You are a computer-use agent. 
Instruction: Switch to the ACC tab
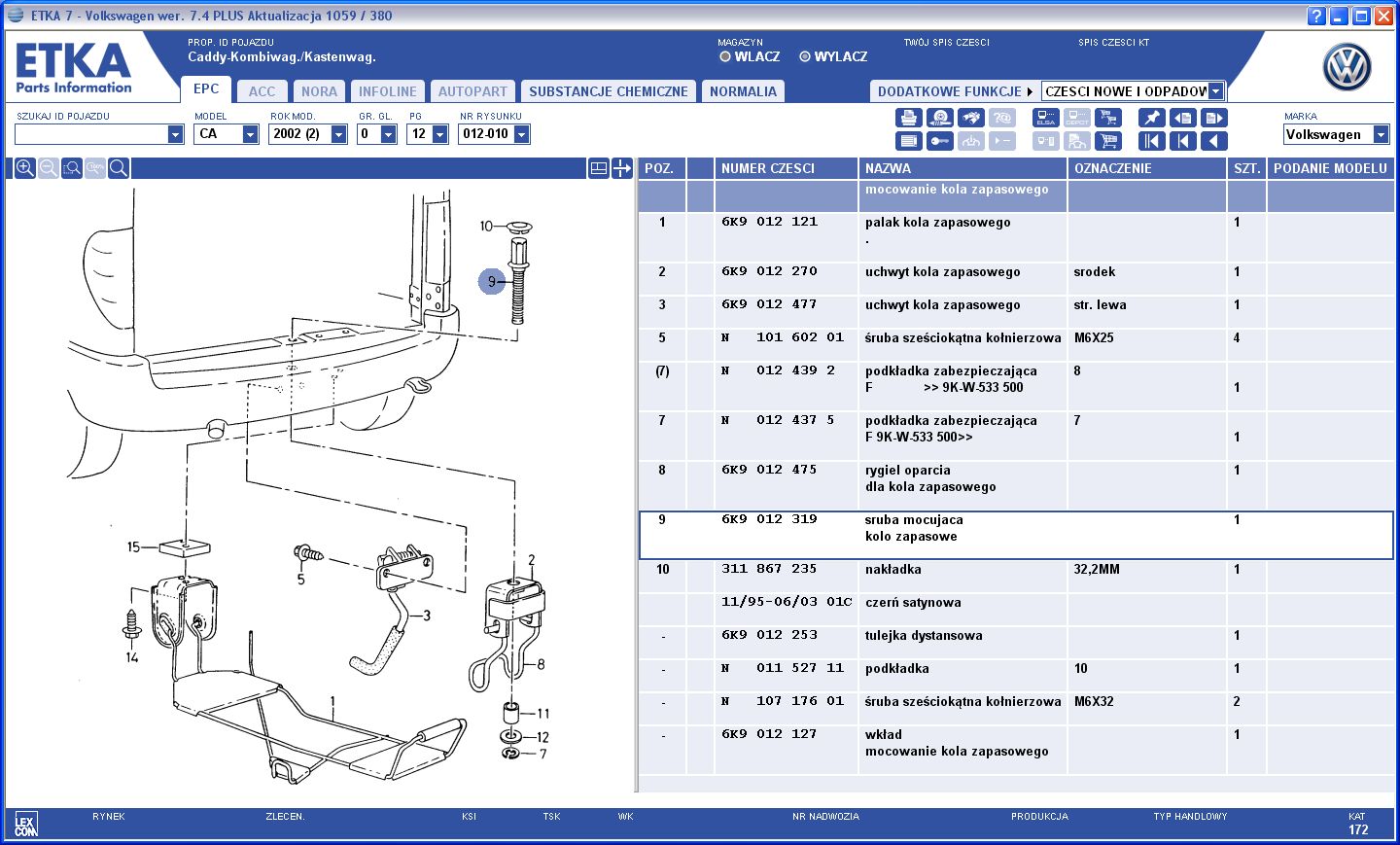click(262, 91)
